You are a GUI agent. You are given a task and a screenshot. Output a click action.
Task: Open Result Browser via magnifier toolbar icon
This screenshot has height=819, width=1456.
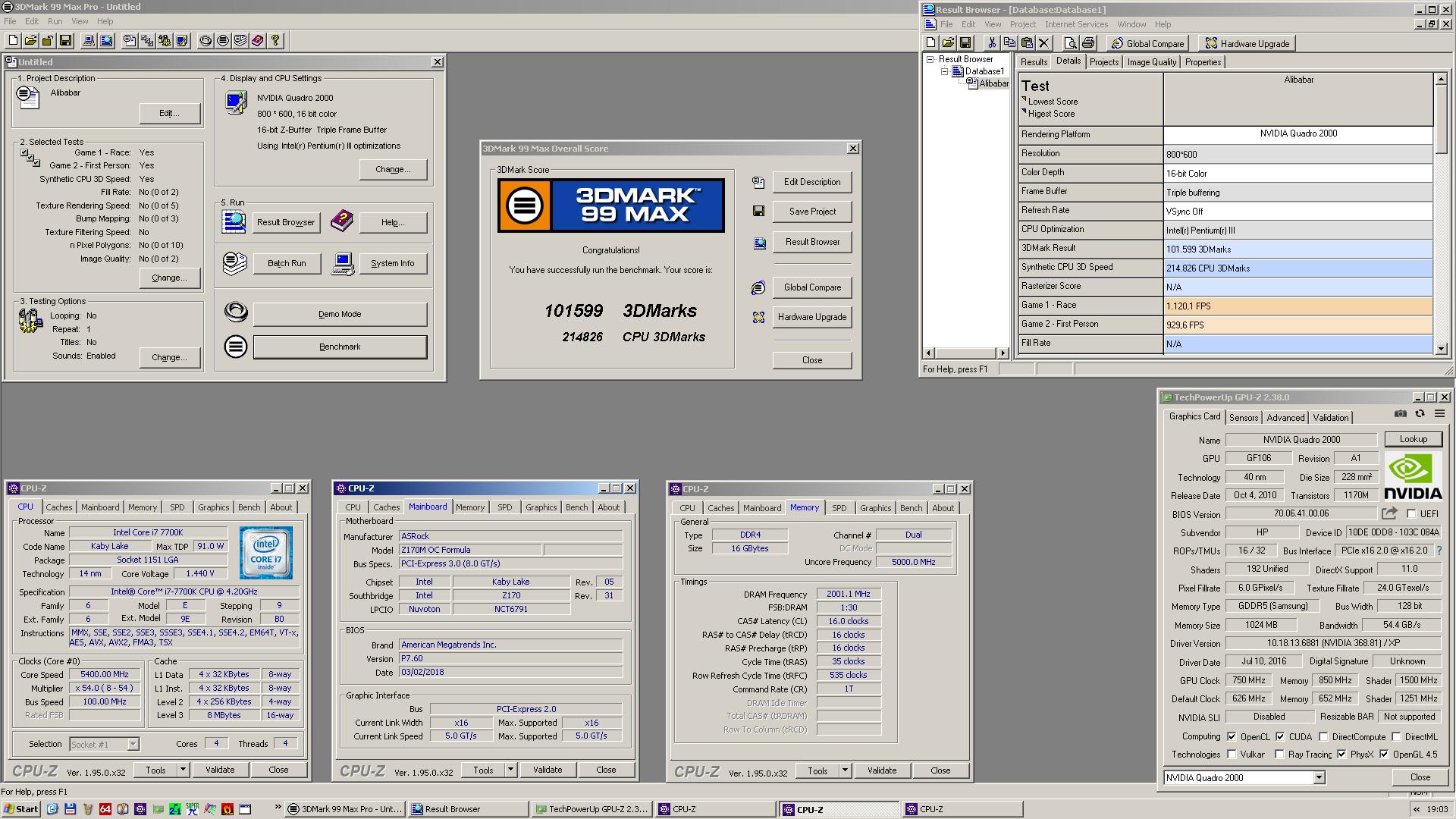tap(106, 41)
